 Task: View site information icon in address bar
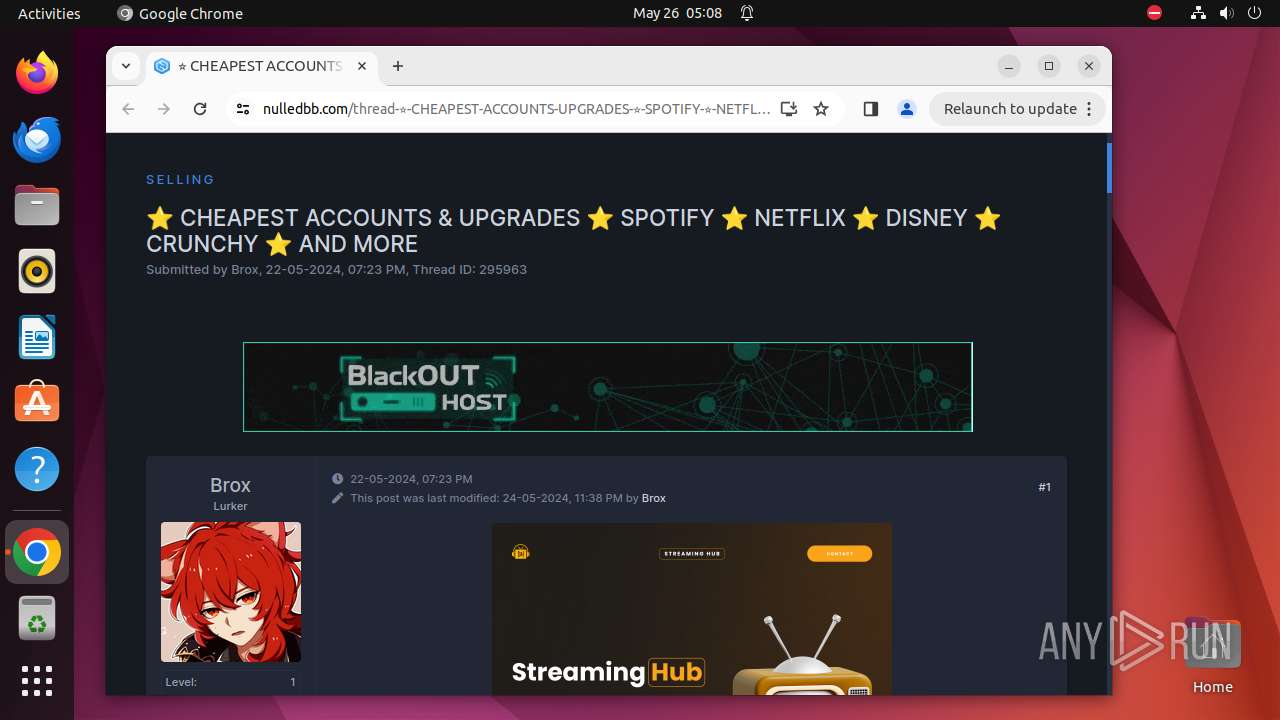pyautogui.click(x=243, y=109)
